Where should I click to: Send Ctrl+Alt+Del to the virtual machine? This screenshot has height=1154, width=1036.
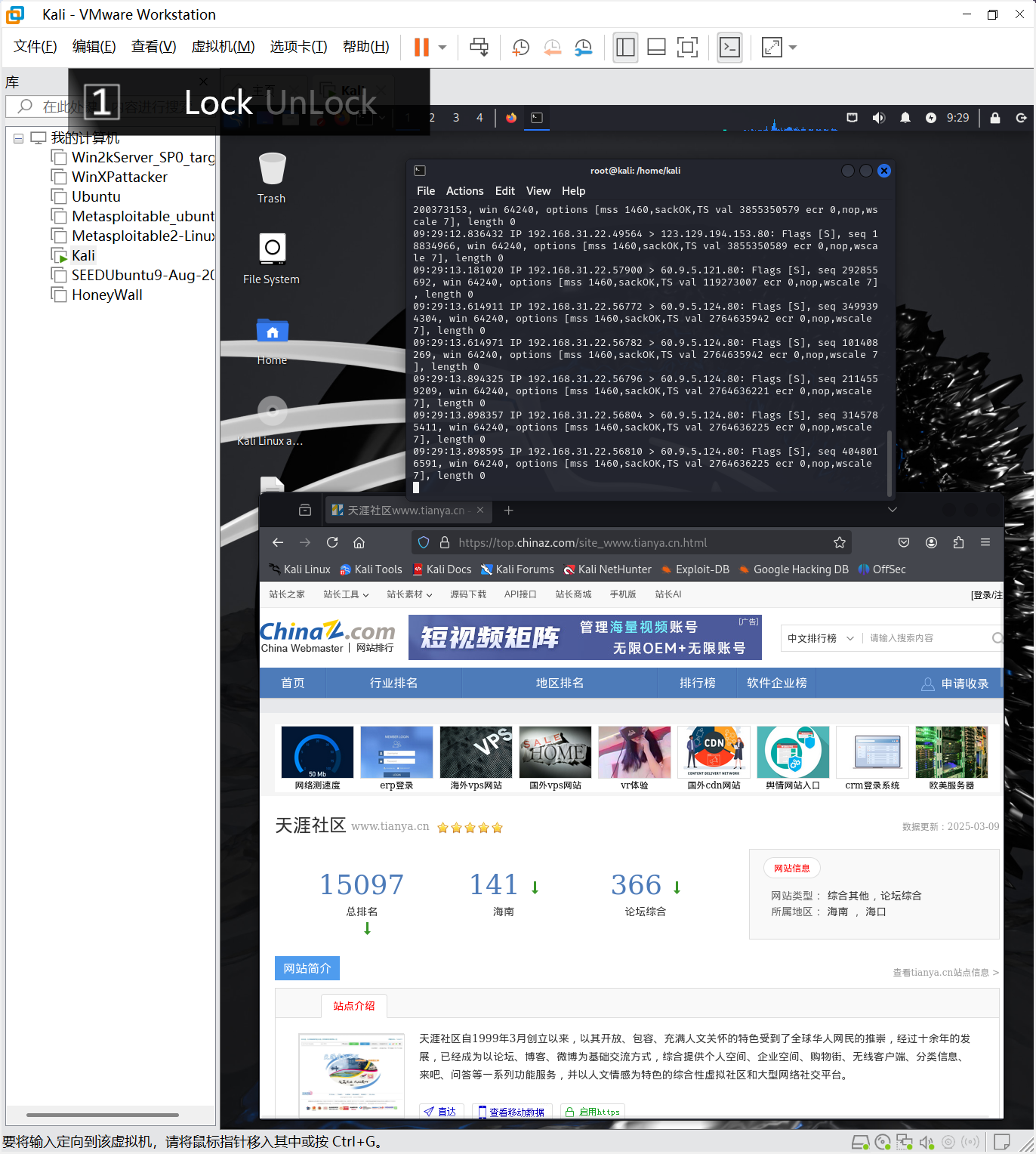point(479,47)
